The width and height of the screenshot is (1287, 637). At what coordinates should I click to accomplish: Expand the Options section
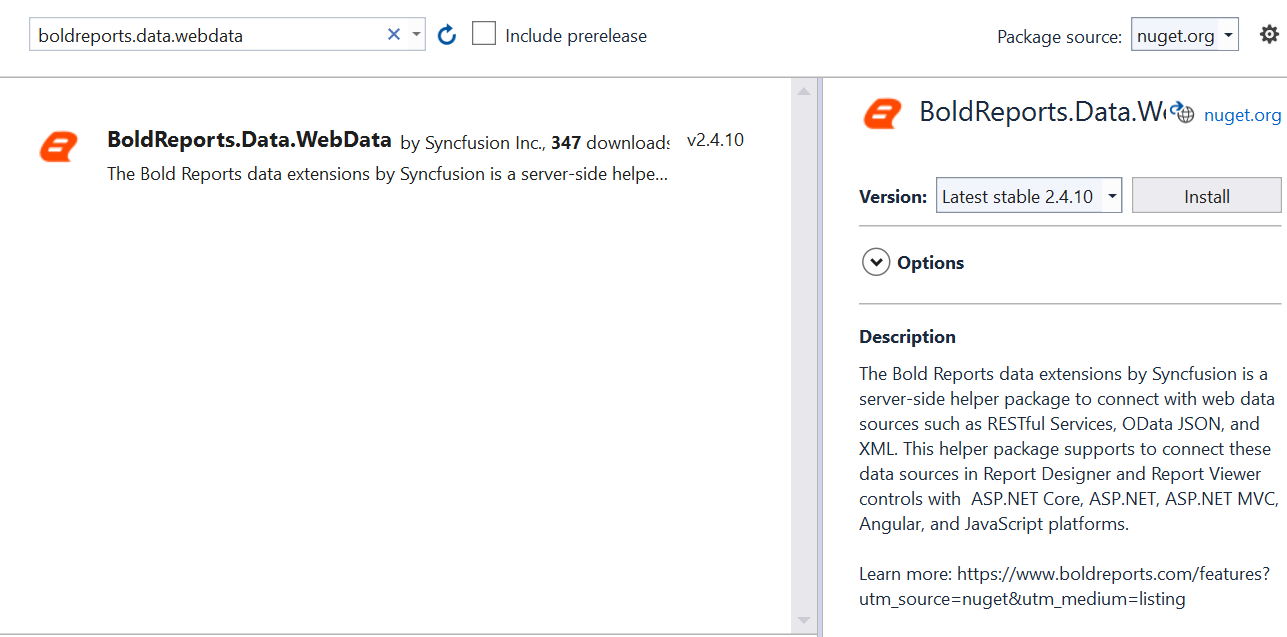(929, 261)
